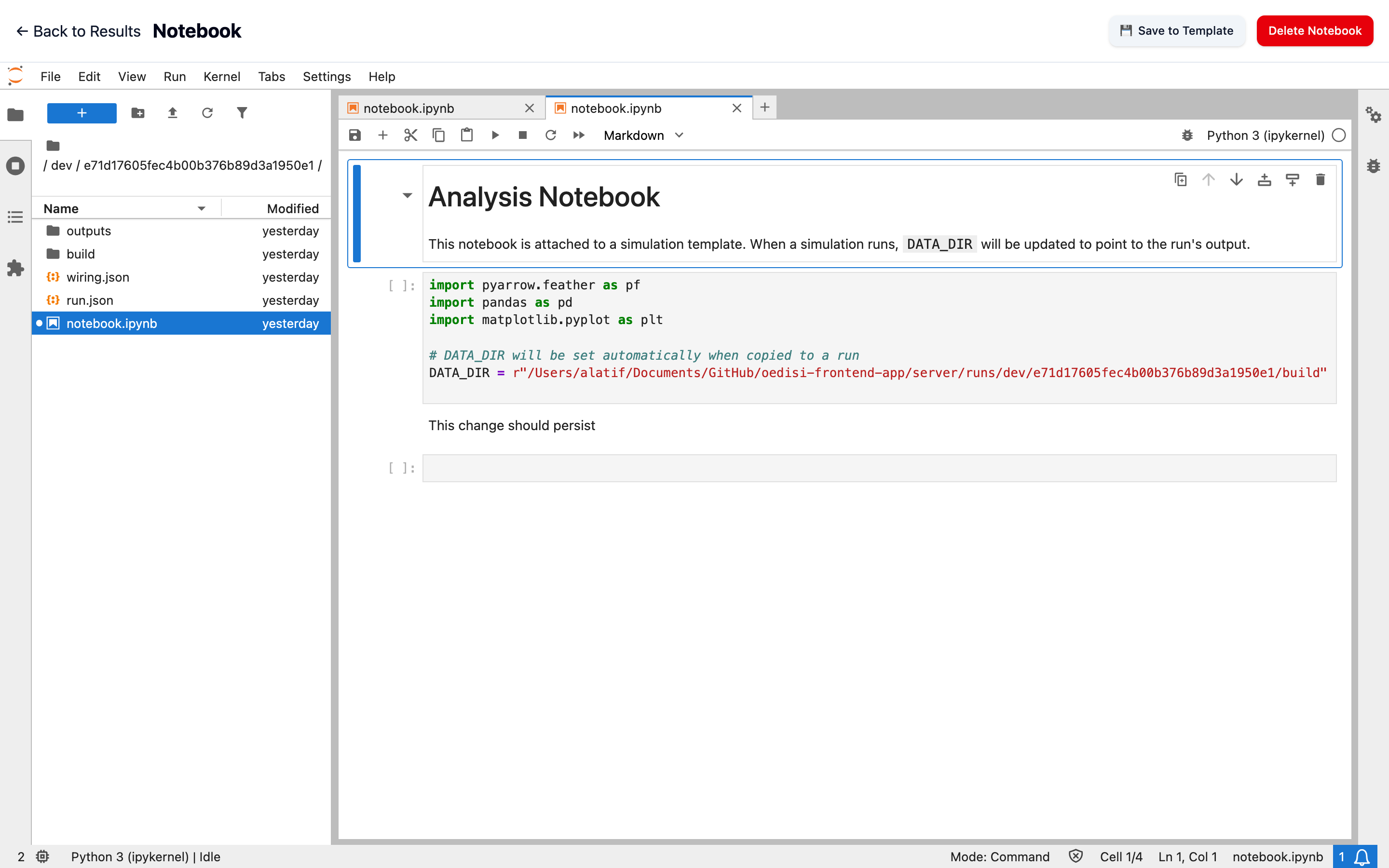This screenshot has height=868, width=1389.
Task: Select run.json file
Action: click(181, 300)
